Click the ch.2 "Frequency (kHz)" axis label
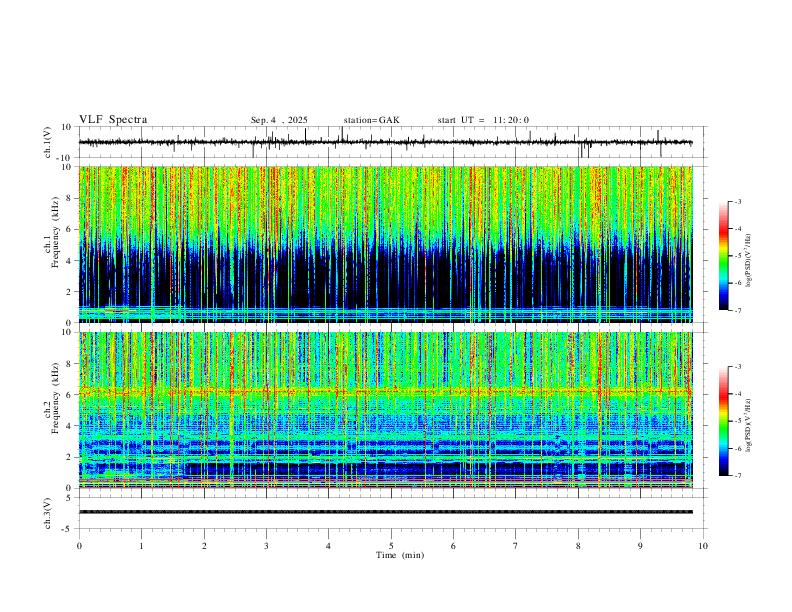This screenshot has width=792, height=612. tap(55, 398)
